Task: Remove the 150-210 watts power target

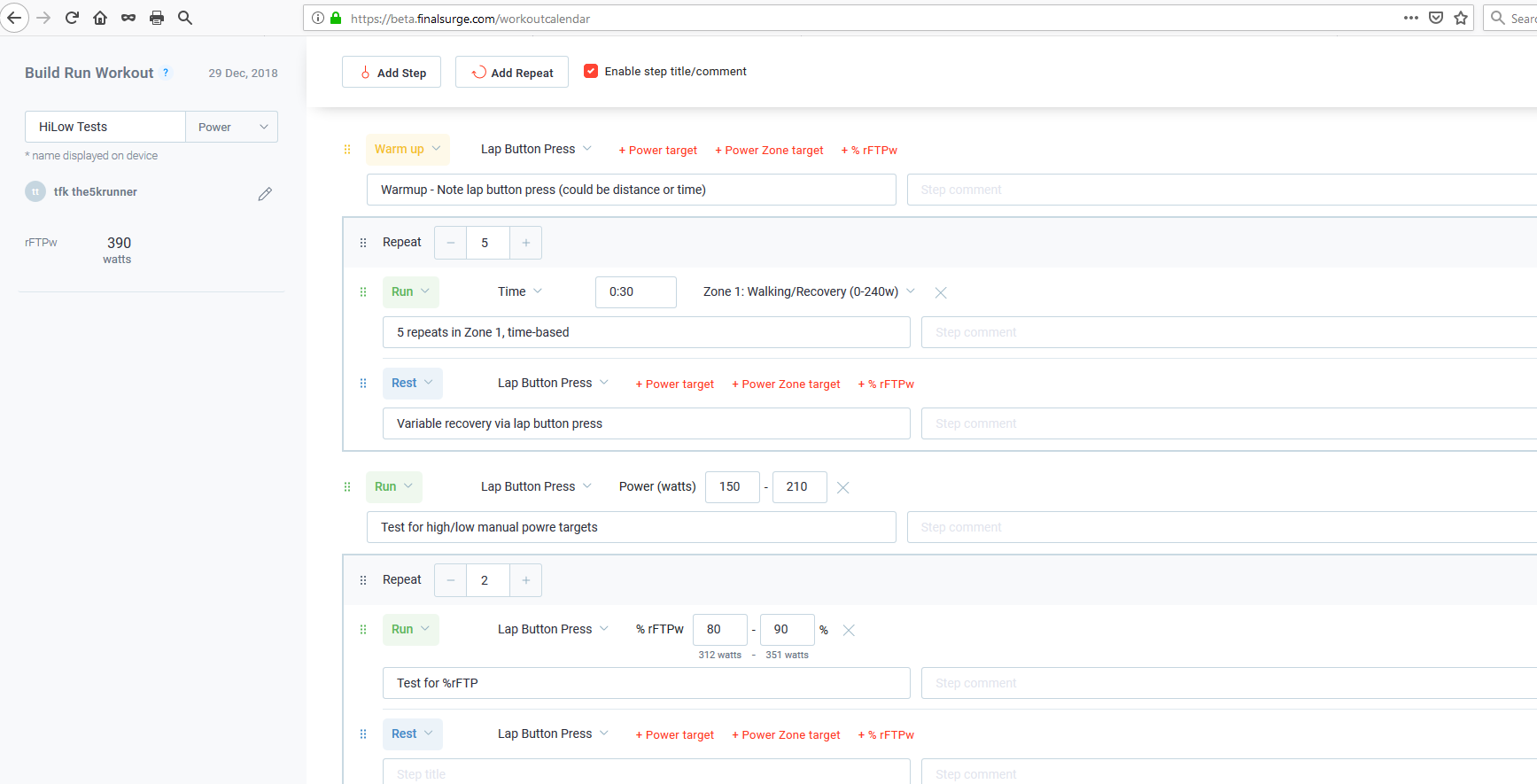Action: pos(843,487)
